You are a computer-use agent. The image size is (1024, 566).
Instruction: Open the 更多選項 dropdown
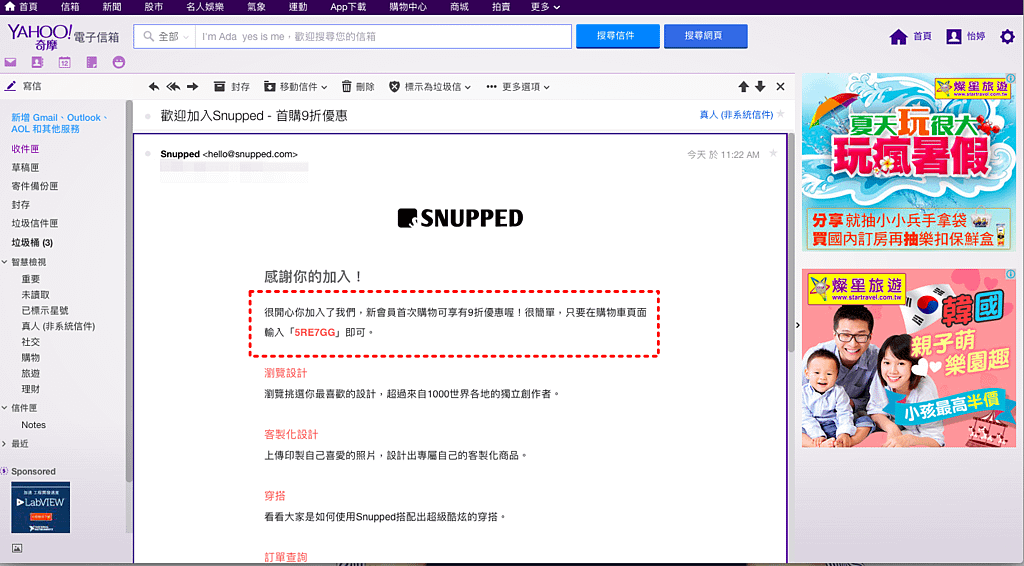pos(518,87)
